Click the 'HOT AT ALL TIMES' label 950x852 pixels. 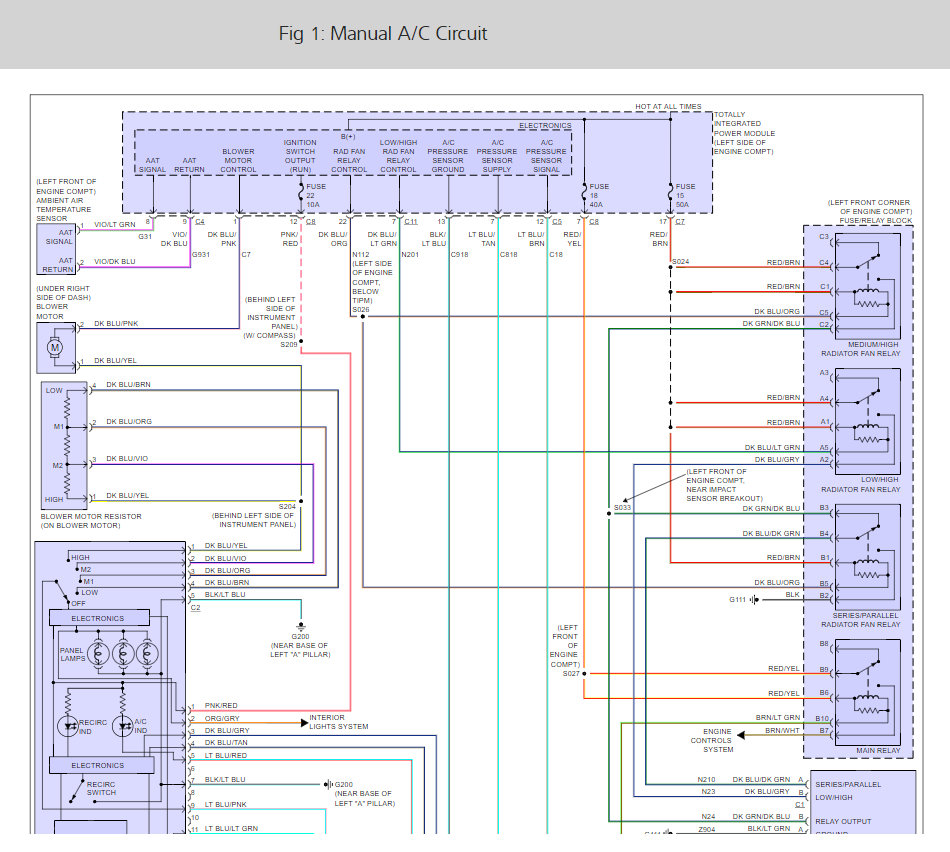pos(668,107)
